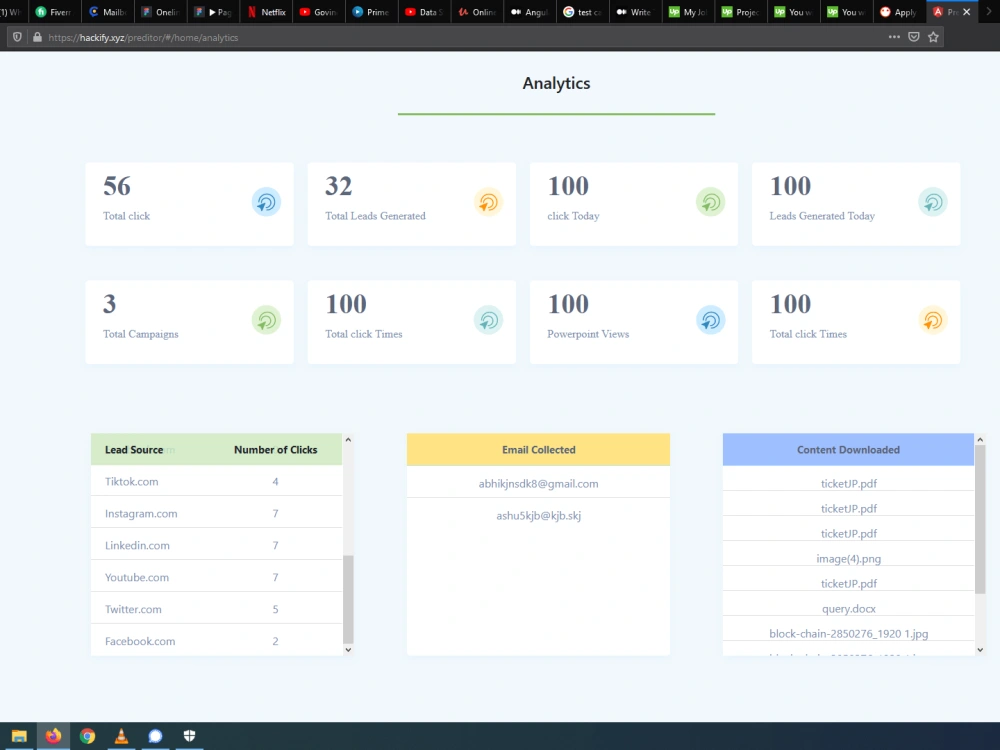Click the padlock site security icon

click(x=38, y=37)
